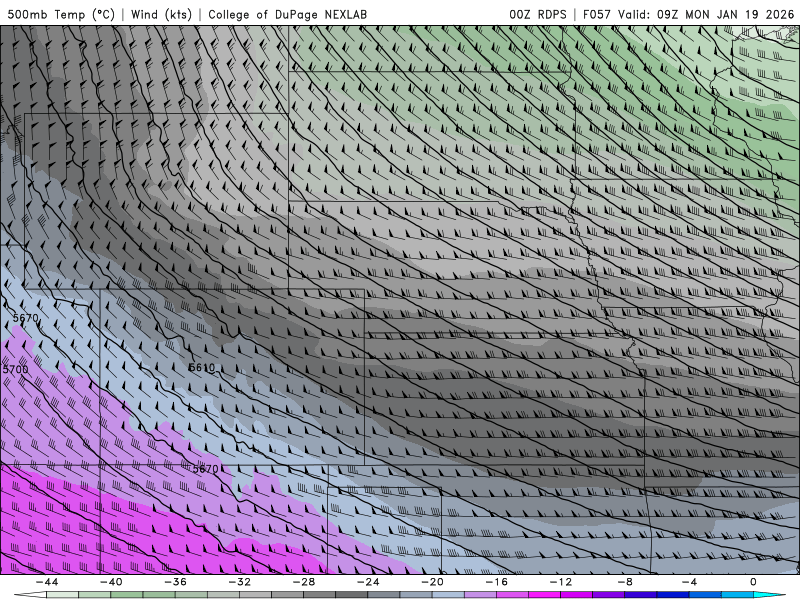
Task: Click the -24 colorbar tick label
Action: coord(368,582)
